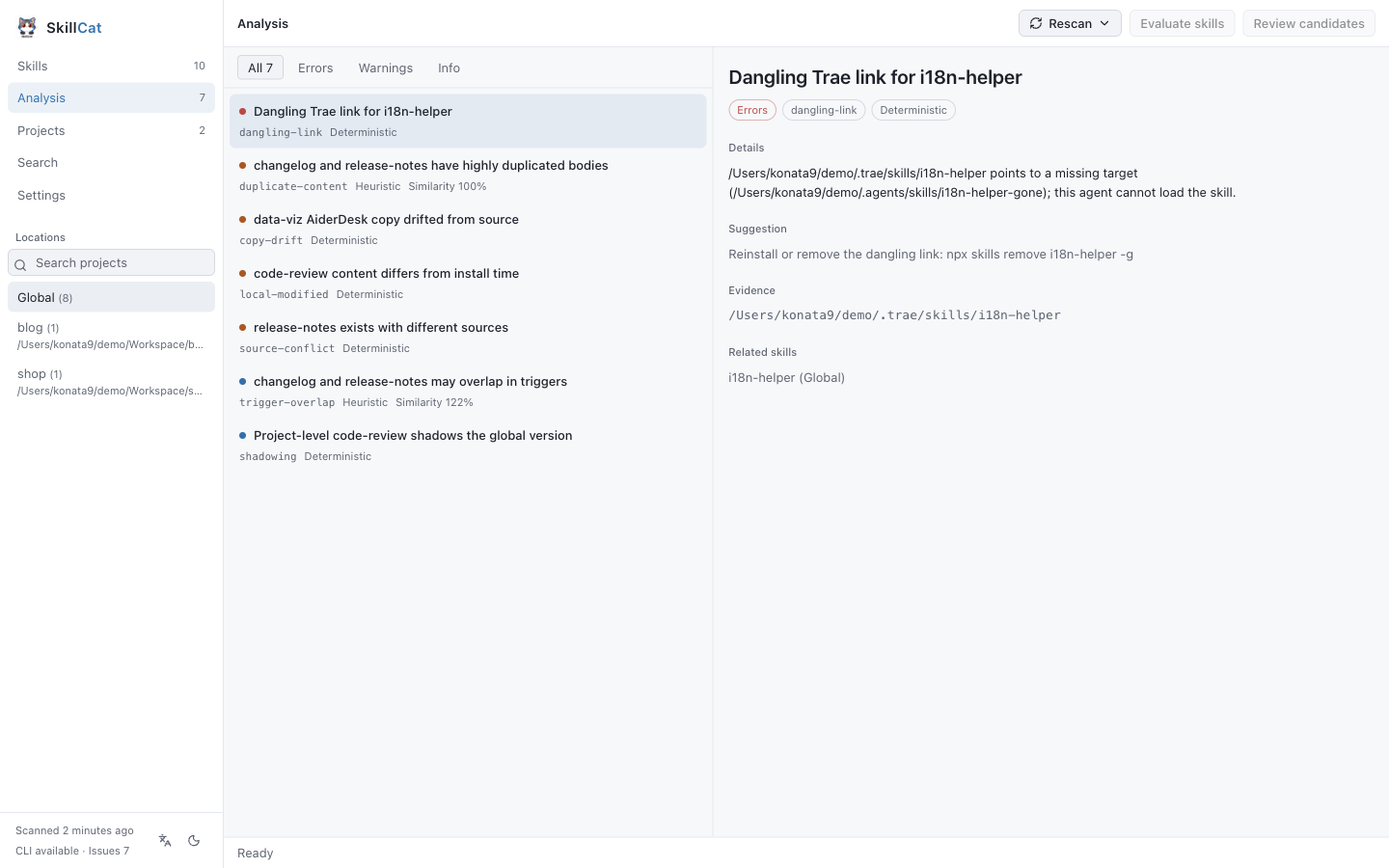Click the SkillCat cat logo

tap(27, 27)
